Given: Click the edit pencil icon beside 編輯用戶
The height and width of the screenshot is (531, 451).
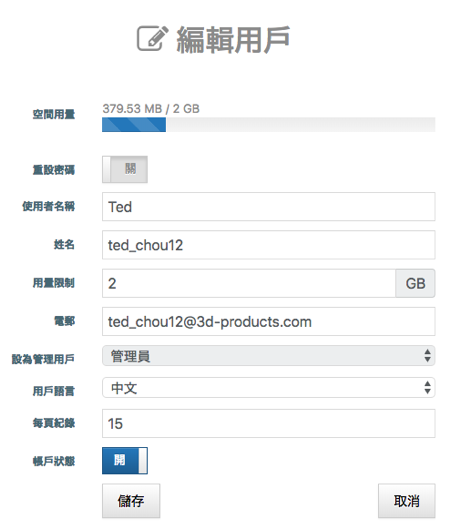Looking at the screenshot, I should click(x=152, y=39).
